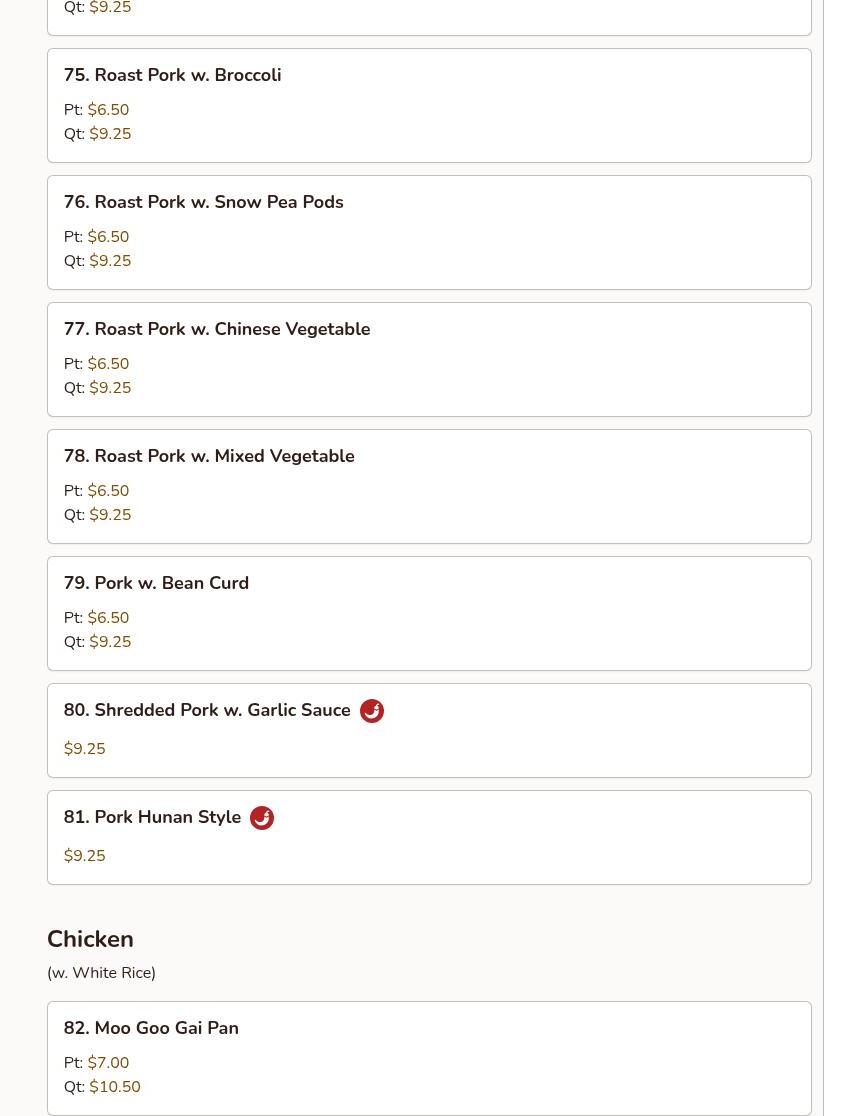Pick quart price for Roast Pork Mixed Vegetable
The width and height of the screenshot is (844, 1116).
(110, 515)
